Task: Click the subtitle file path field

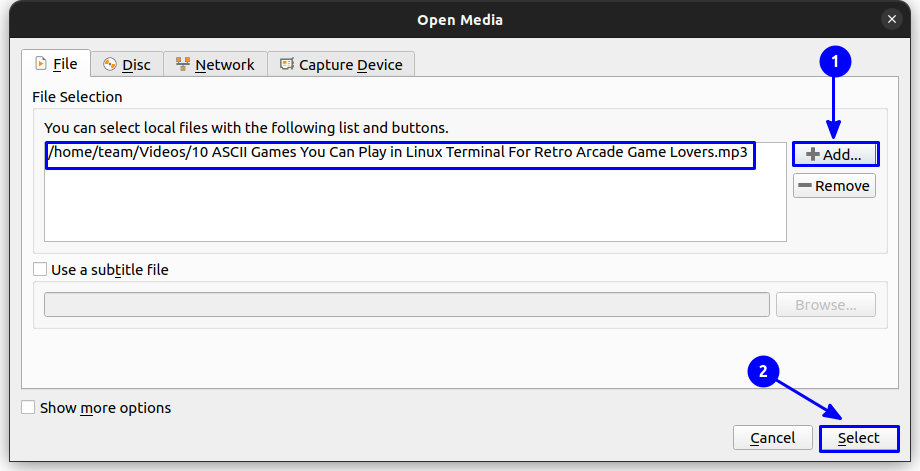Action: (406, 305)
